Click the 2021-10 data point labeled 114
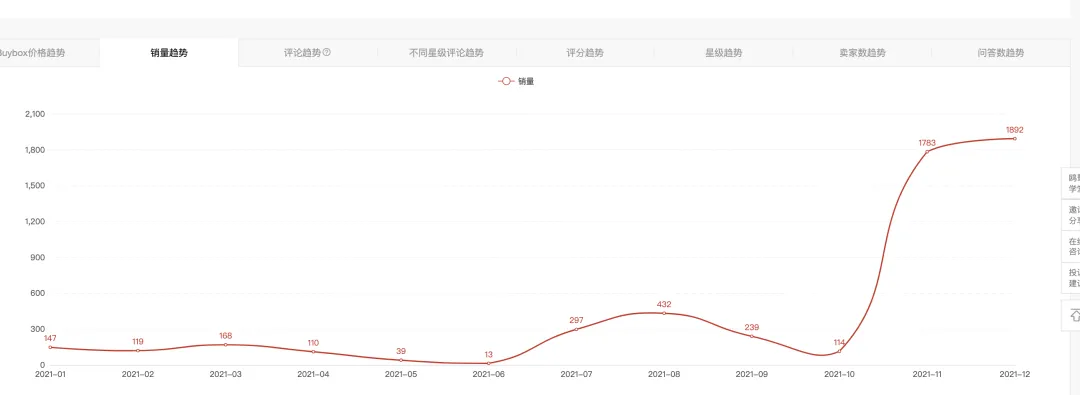1080x395 pixels. (x=839, y=352)
